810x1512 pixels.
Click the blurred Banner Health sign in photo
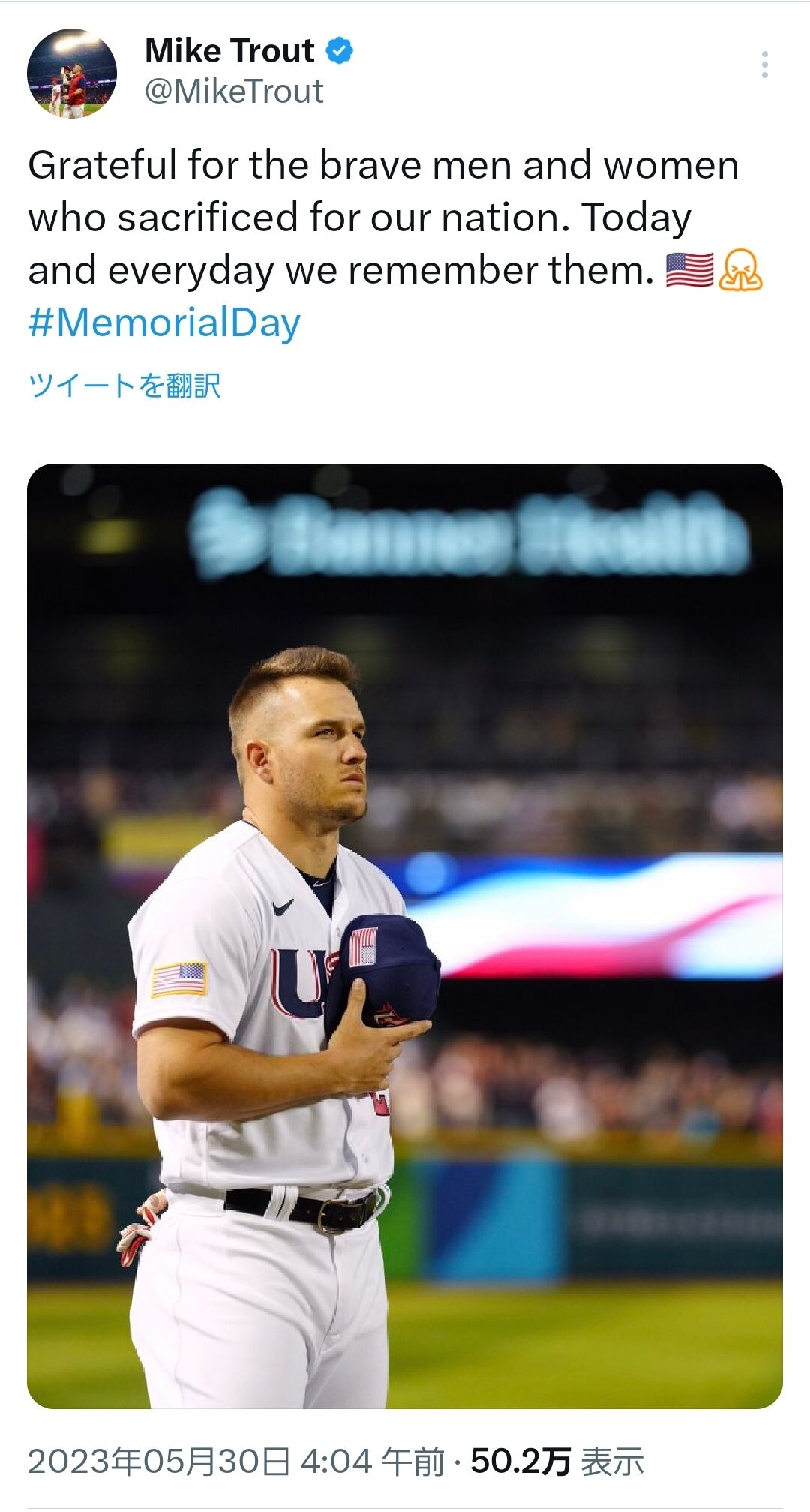click(469, 534)
